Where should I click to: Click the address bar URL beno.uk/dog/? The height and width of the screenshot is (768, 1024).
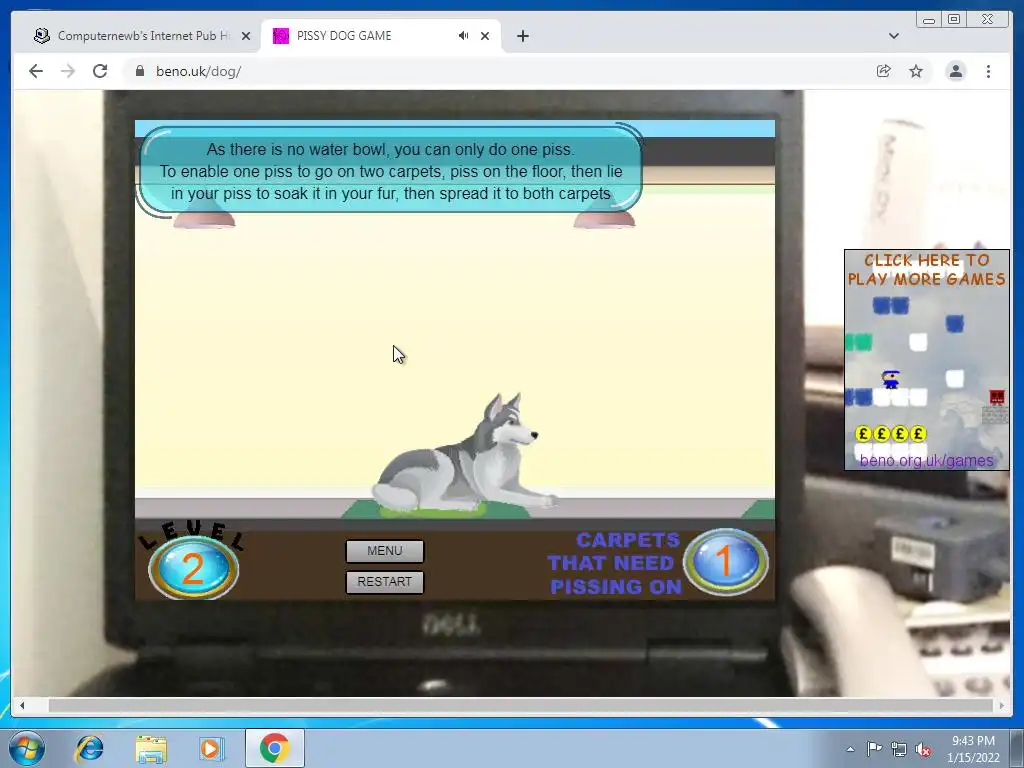pos(199,71)
